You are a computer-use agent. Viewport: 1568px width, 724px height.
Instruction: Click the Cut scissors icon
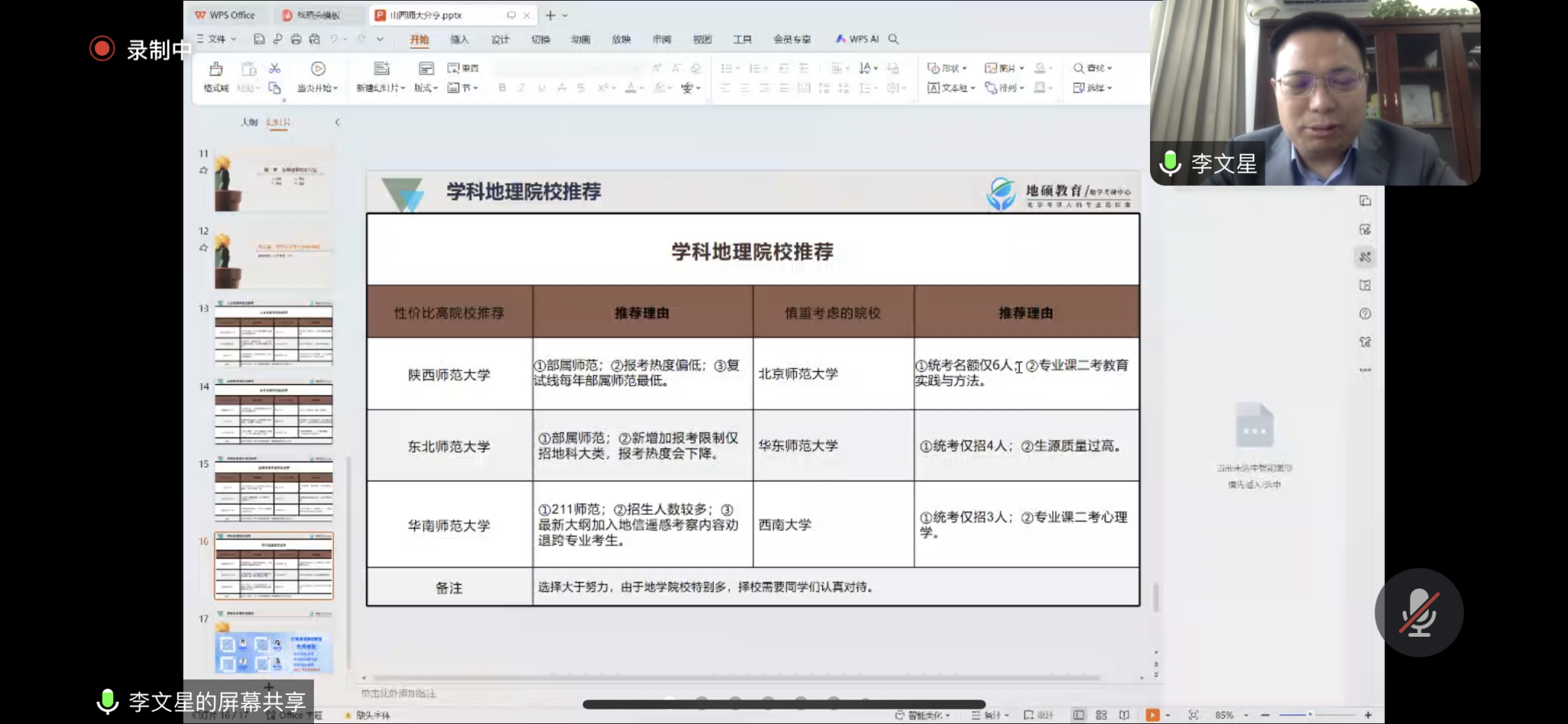(x=274, y=69)
